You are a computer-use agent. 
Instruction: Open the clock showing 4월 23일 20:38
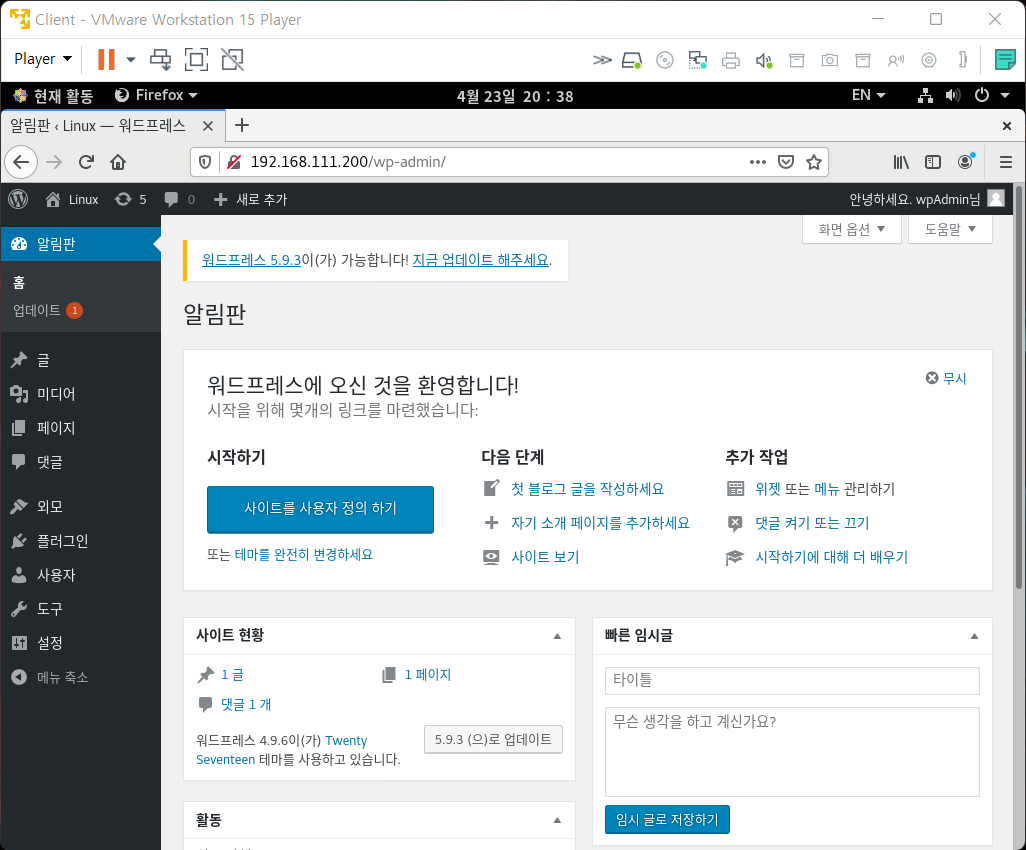tap(515, 96)
